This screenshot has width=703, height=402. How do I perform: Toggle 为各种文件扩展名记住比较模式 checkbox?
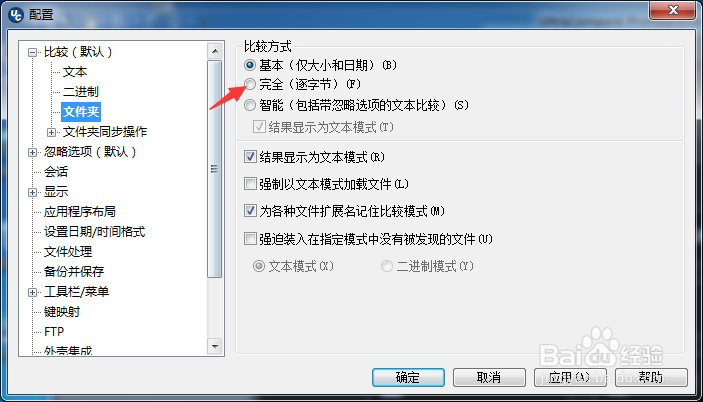click(x=250, y=211)
